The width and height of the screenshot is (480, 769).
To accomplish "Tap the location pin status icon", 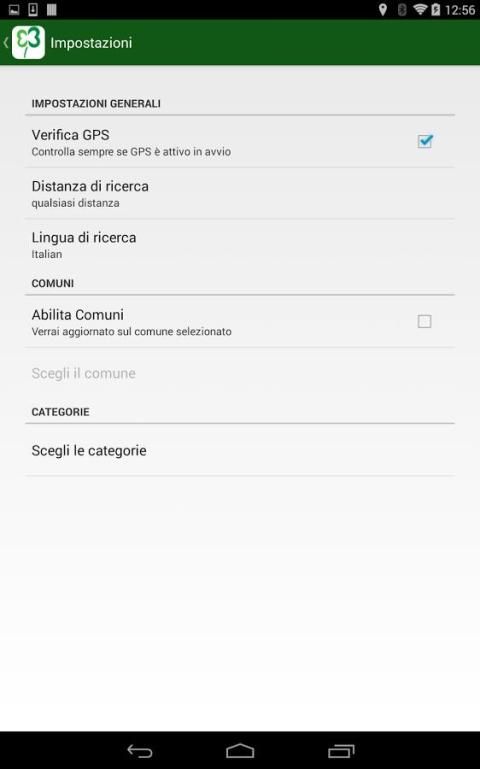I will [383, 9].
